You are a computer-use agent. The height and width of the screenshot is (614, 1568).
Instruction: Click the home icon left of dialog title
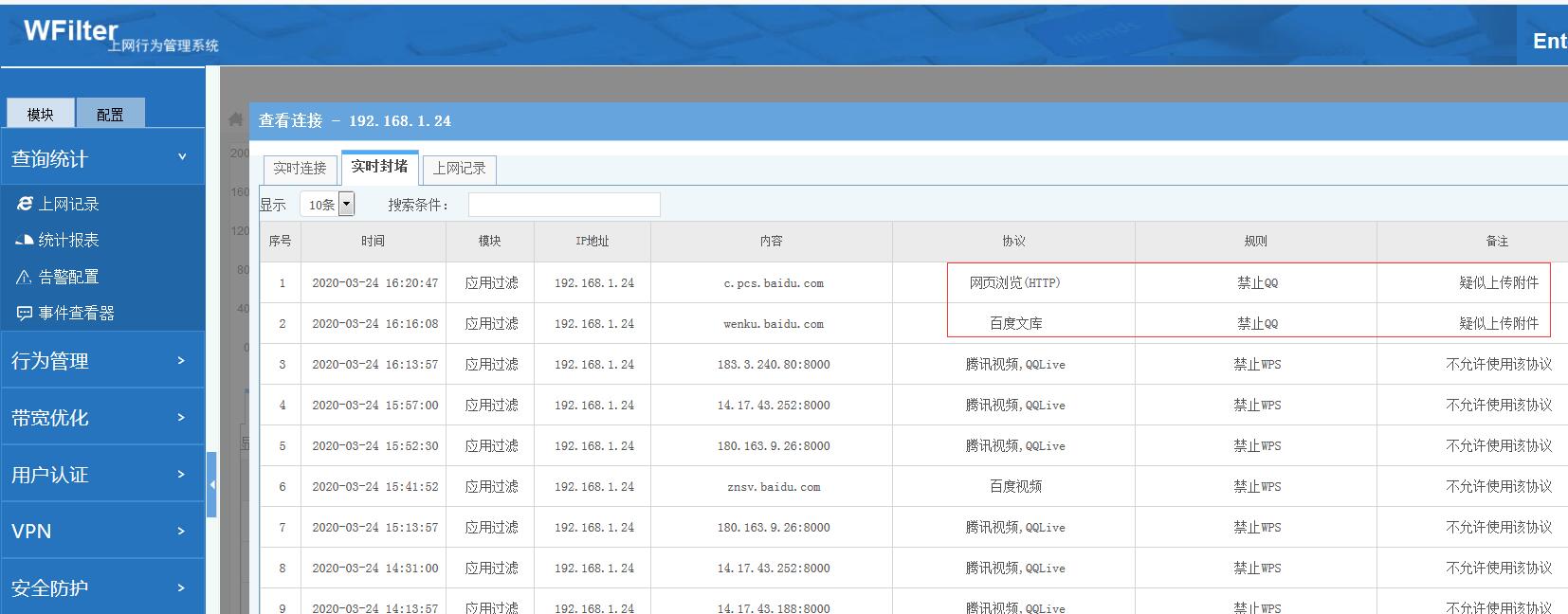(235, 119)
